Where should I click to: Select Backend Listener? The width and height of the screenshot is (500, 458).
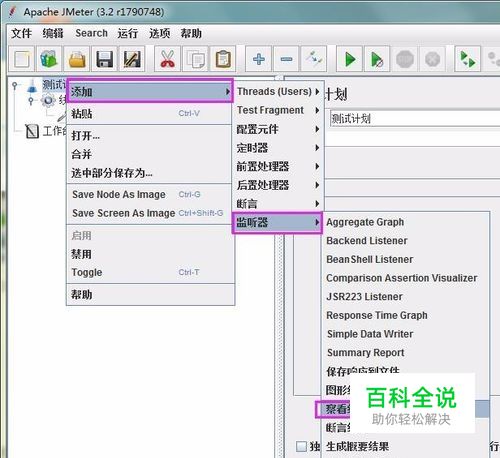click(x=405, y=241)
